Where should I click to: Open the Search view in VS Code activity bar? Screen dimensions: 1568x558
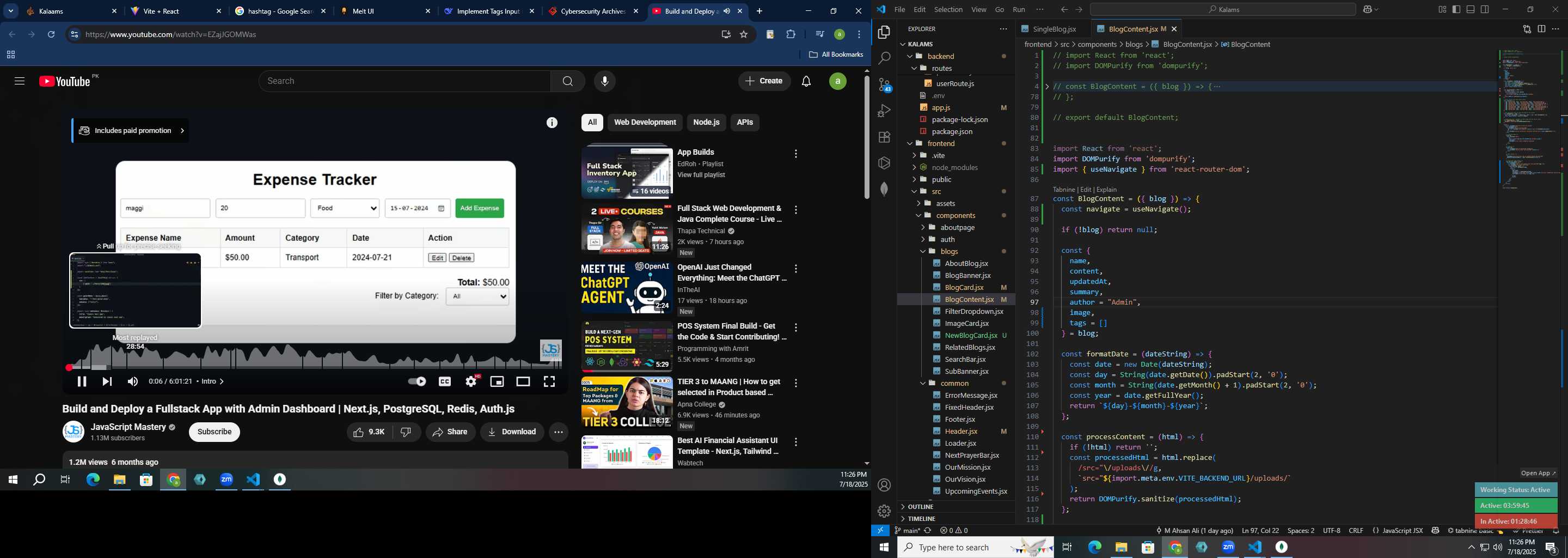884,58
